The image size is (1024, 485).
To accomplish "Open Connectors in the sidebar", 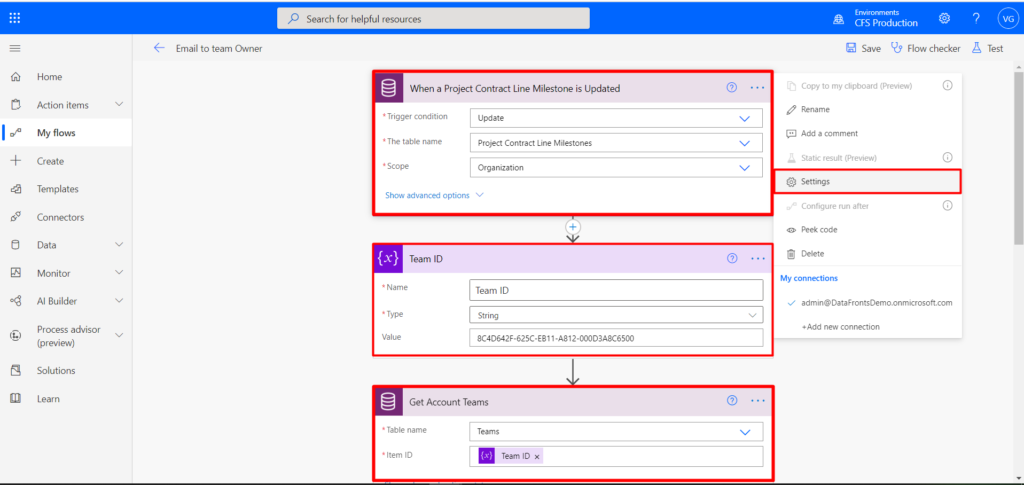I will click(x=60, y=217).
